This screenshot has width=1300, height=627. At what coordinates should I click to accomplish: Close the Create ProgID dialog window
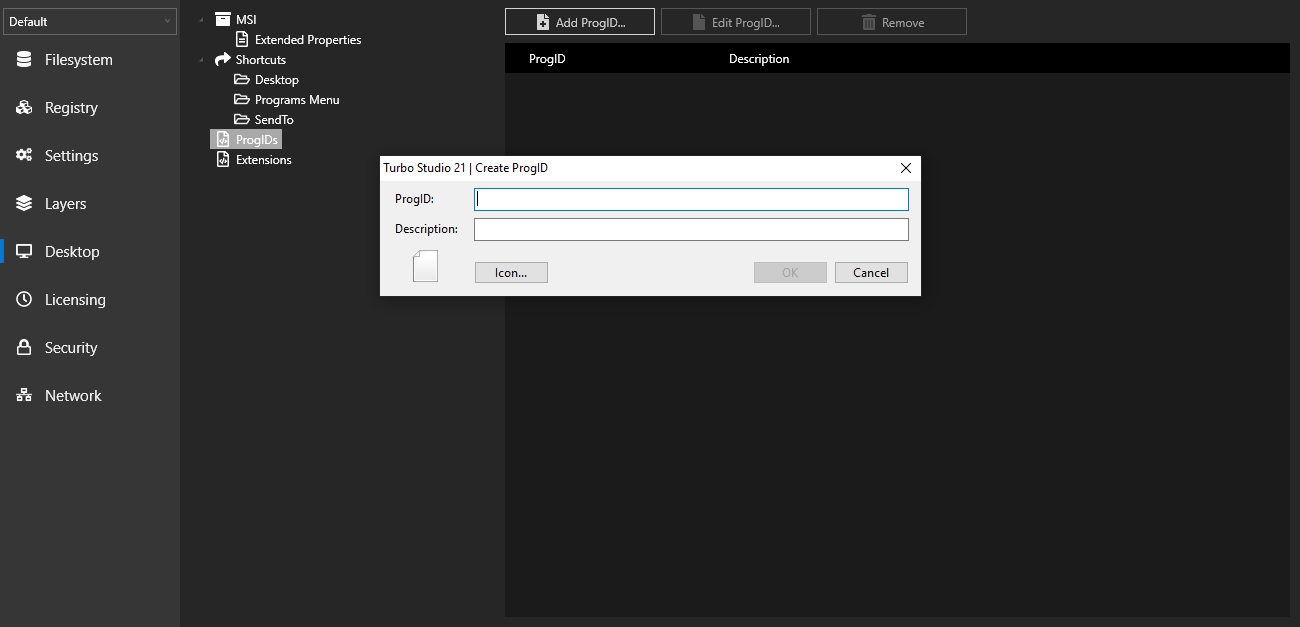tap(906, 168)
